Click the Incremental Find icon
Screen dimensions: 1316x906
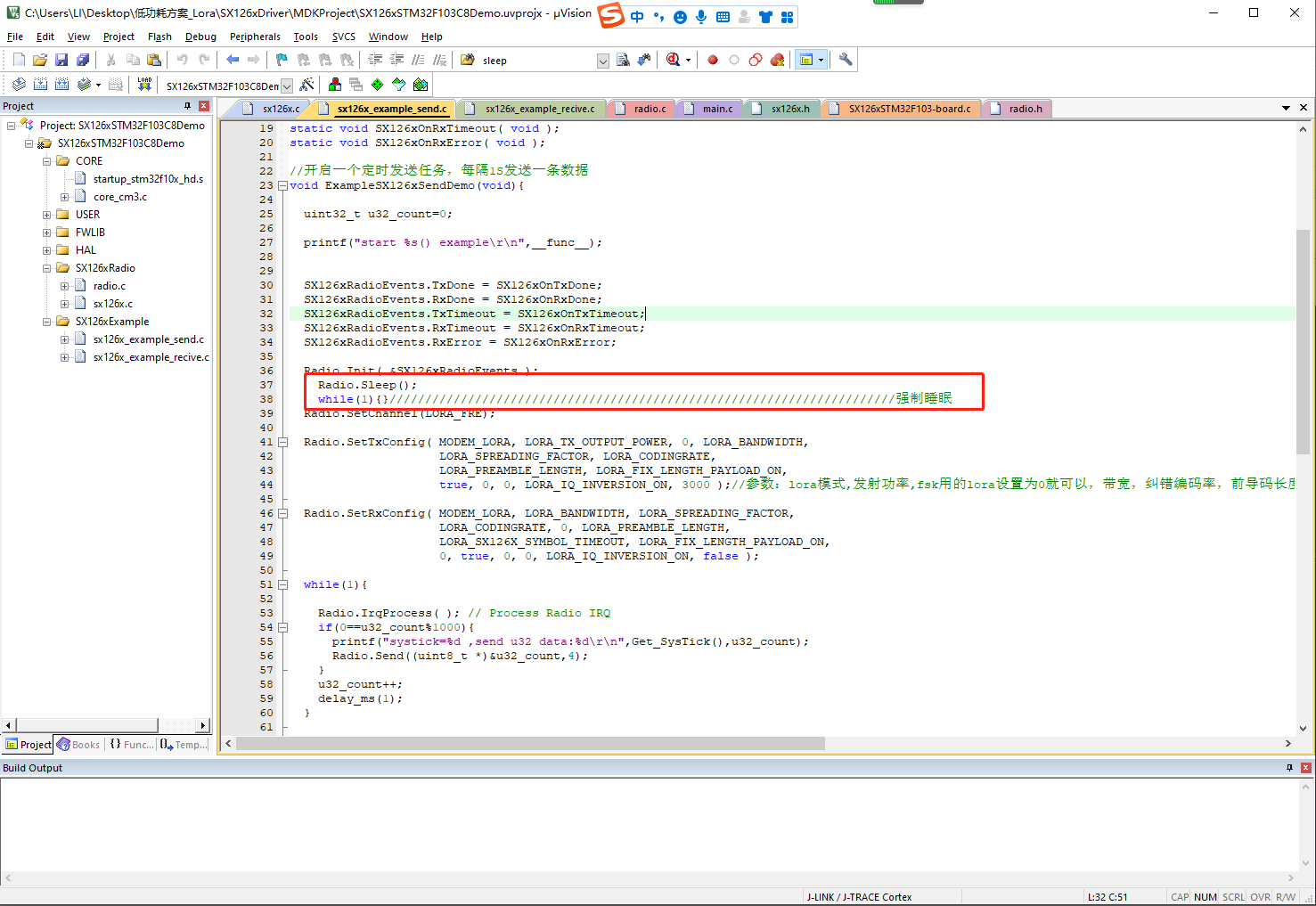tap(644, 60)
